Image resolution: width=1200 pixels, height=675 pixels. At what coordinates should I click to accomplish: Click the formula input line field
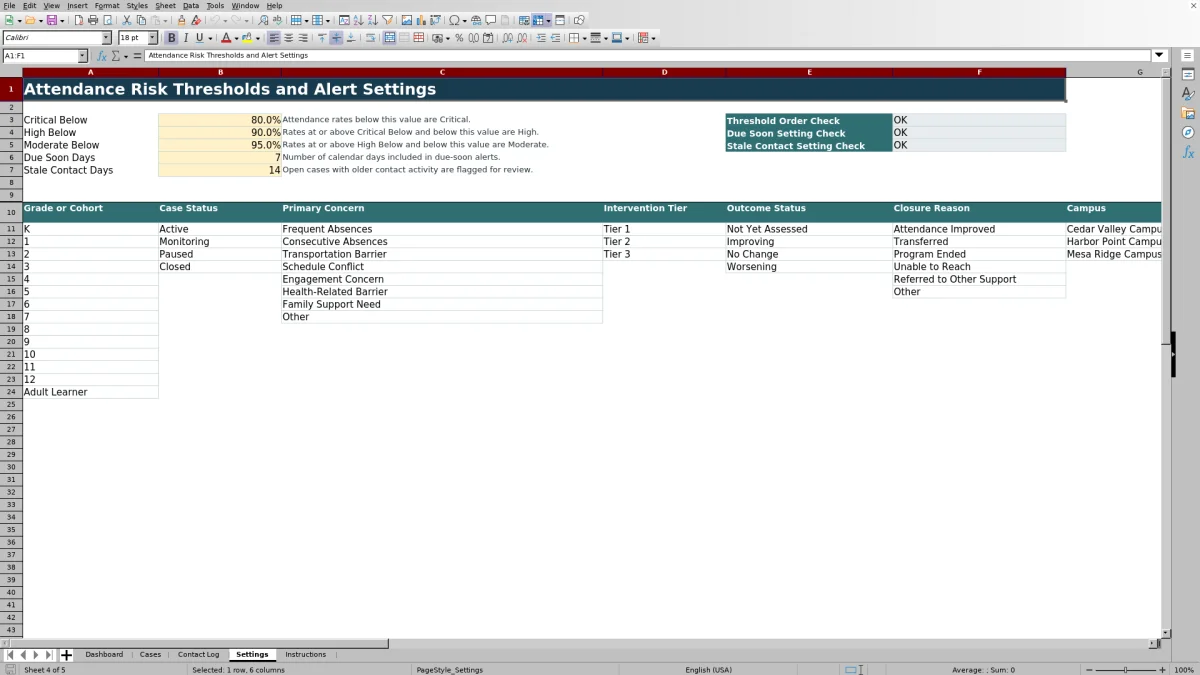click(648, 56)
